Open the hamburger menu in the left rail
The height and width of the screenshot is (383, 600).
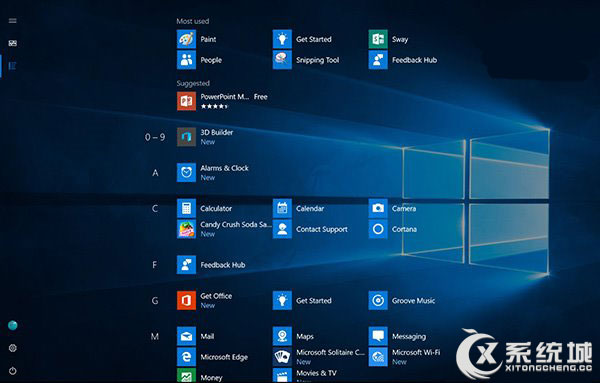13,20
